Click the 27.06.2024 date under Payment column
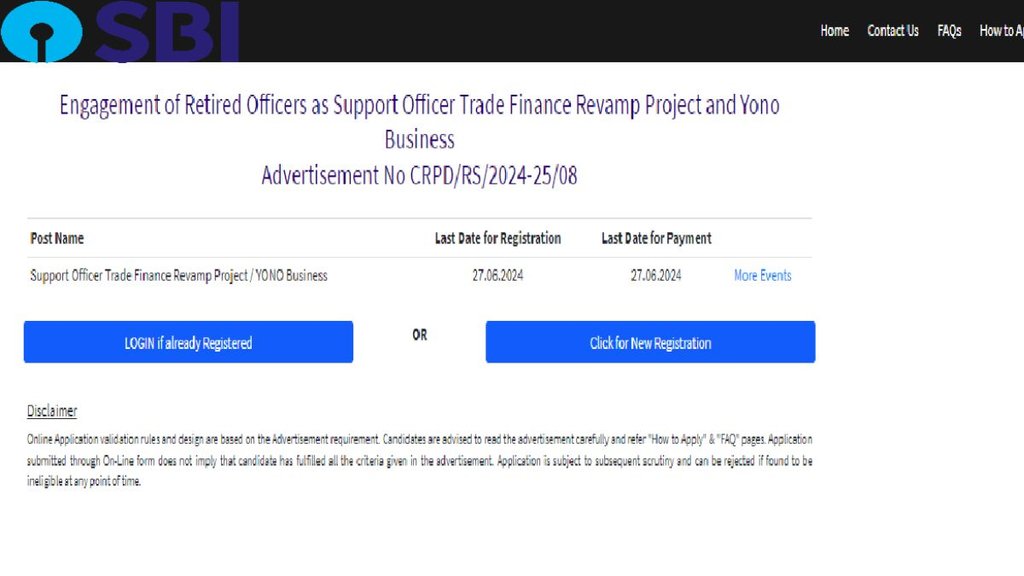This screenshot has width=1024, height=576. [656, 275]
